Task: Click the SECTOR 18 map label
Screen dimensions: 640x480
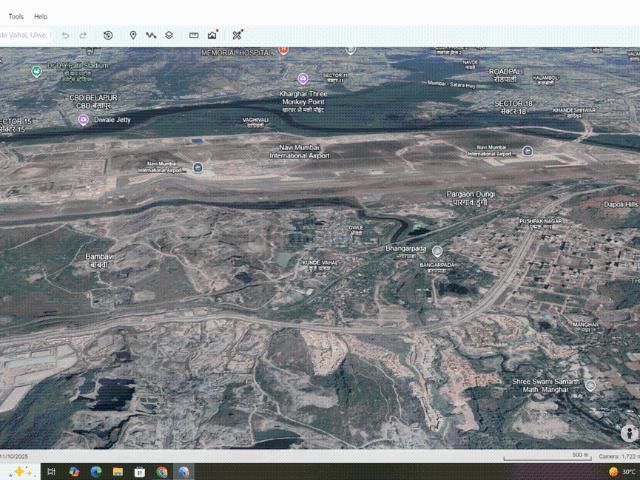Action: coord(514,107)
